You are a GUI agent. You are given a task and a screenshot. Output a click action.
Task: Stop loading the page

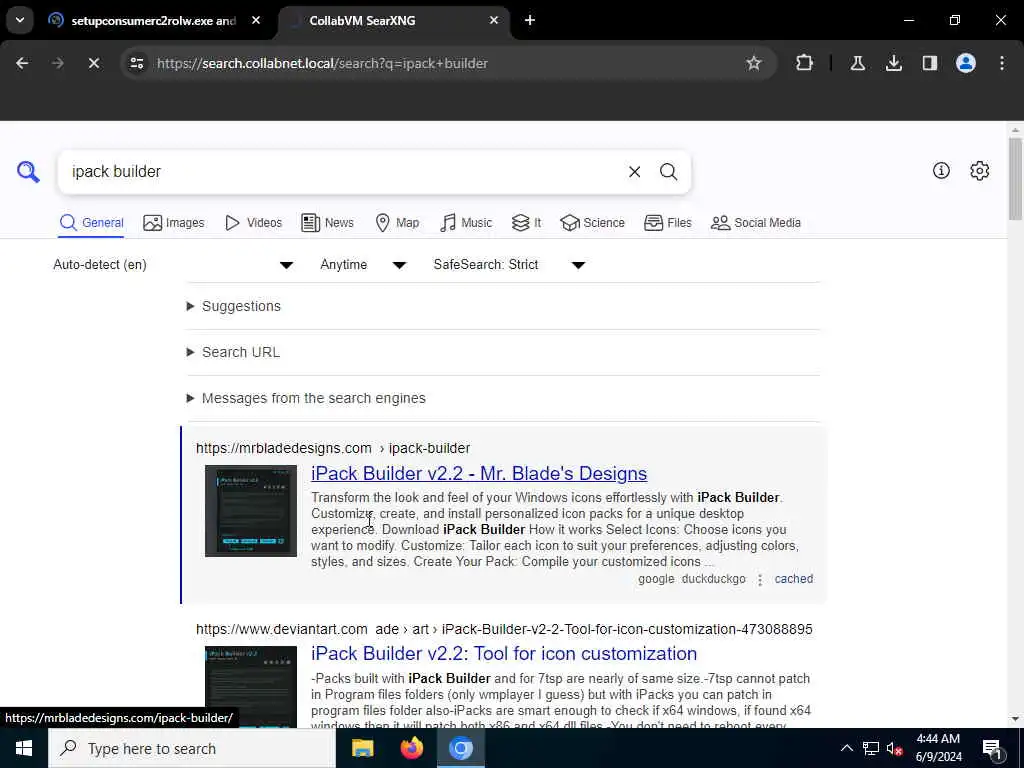tap(93, 63)
